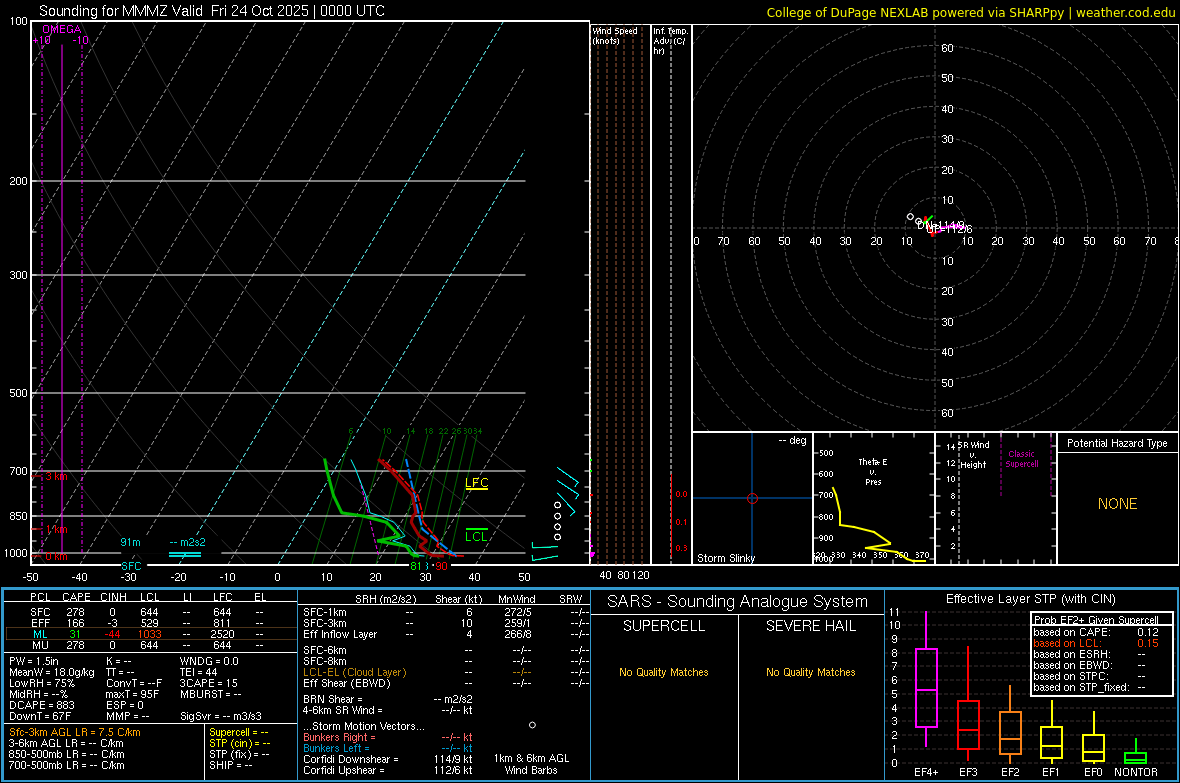Click the Storm Slinky red circle marker
Screen dimensions: 1180x783
(752, 498)
